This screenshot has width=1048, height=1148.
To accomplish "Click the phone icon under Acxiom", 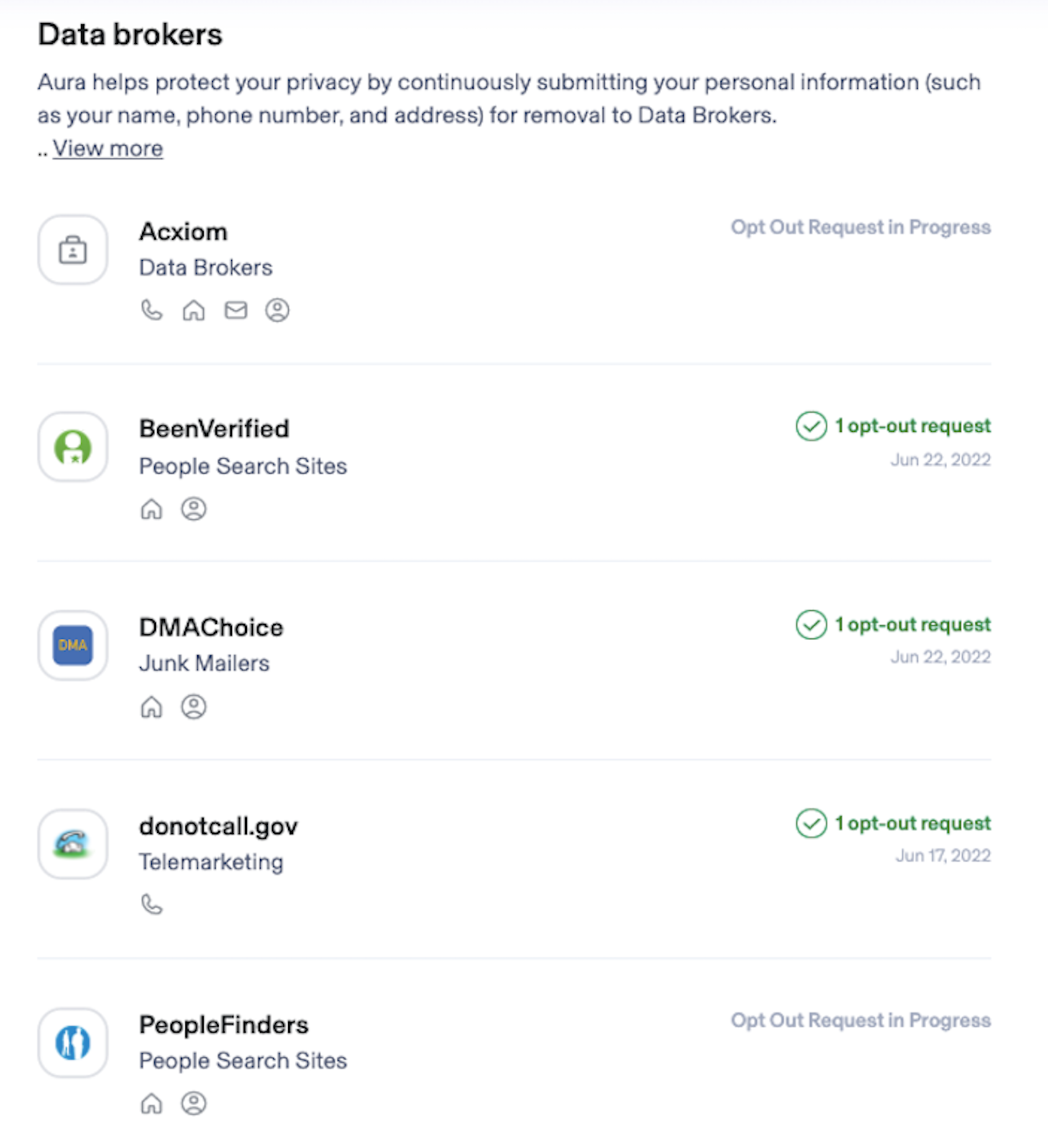I will pyautogui.click(x=151, y=310).
